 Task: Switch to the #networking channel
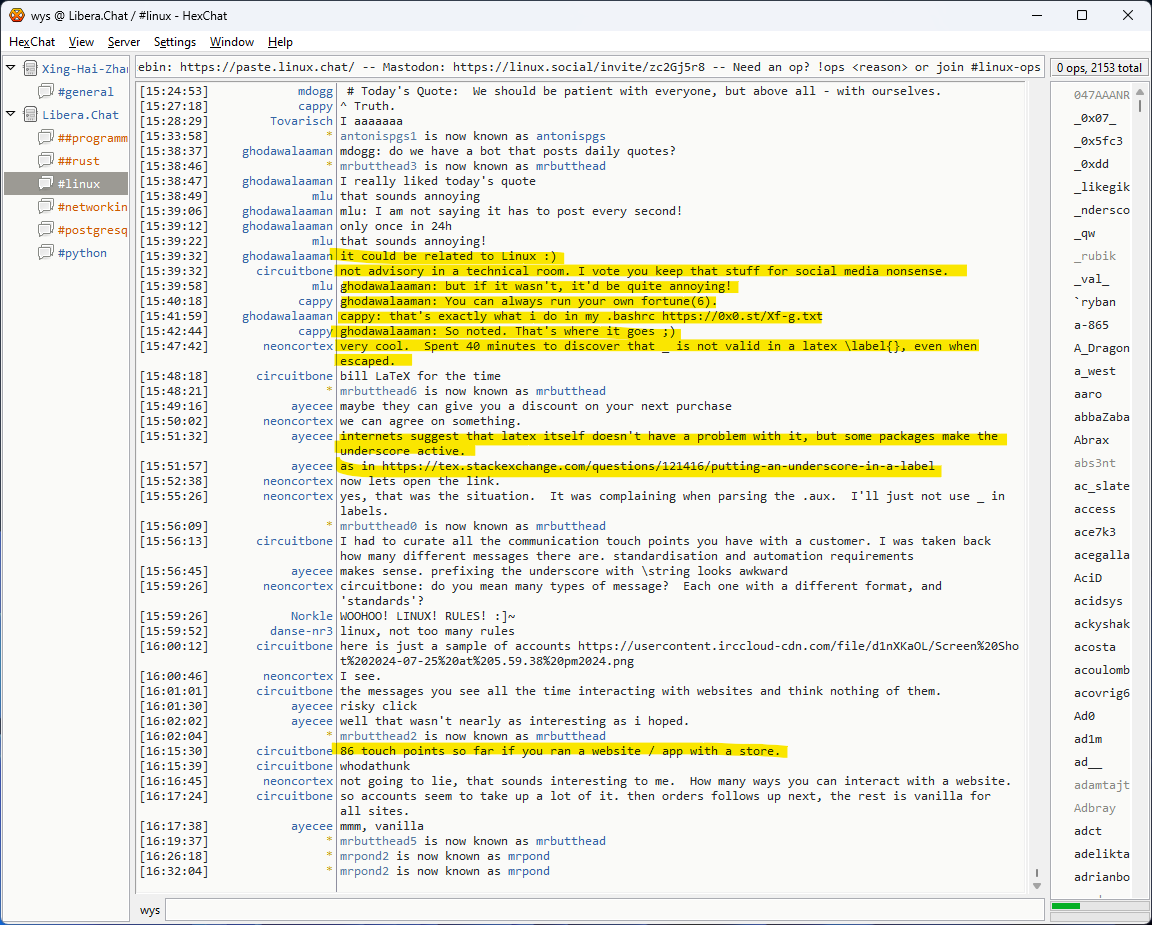[92, 207]
